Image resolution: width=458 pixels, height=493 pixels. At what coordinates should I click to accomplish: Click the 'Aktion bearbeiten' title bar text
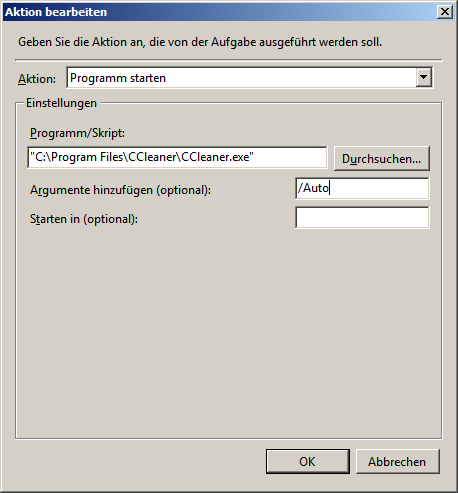56,12
